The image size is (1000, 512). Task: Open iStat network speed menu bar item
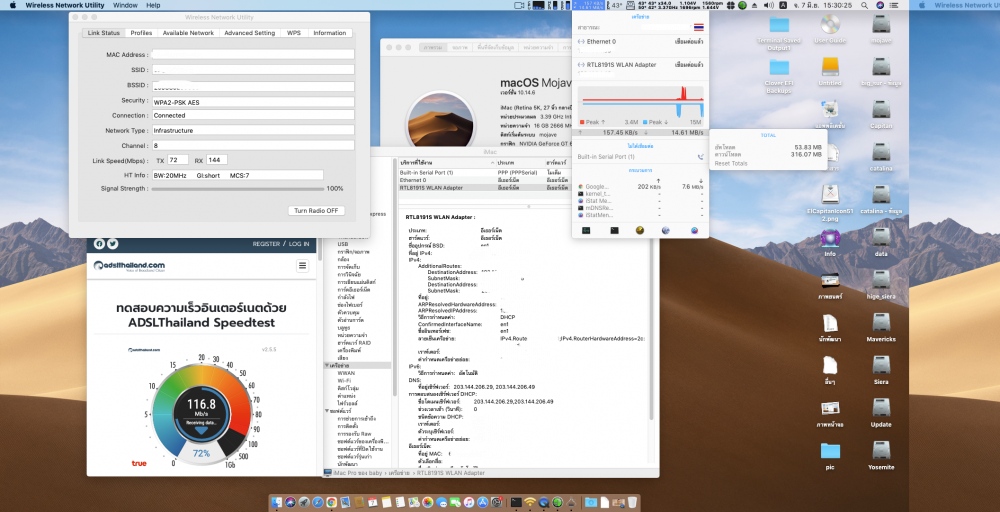pos(589,5)
